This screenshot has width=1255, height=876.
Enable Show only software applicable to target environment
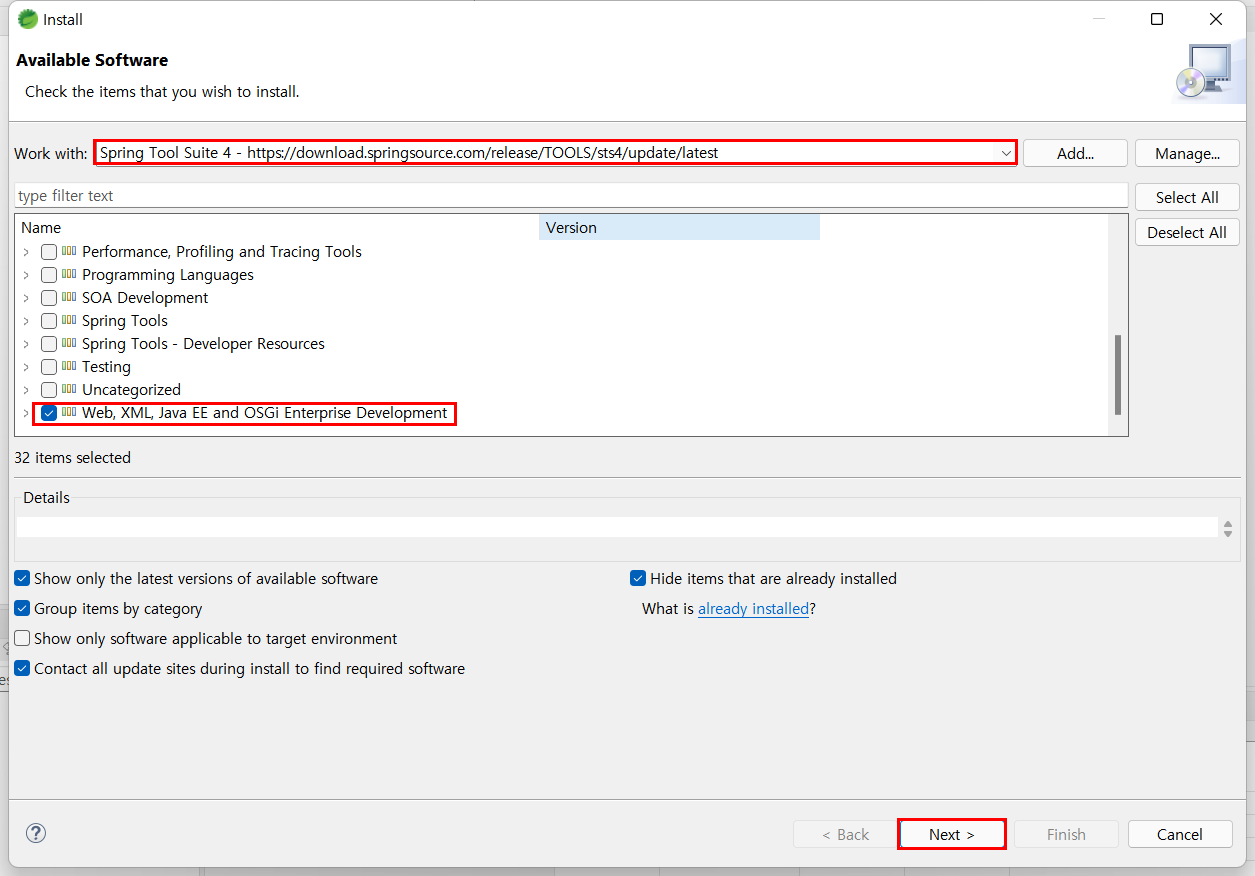tap(22, 638)
